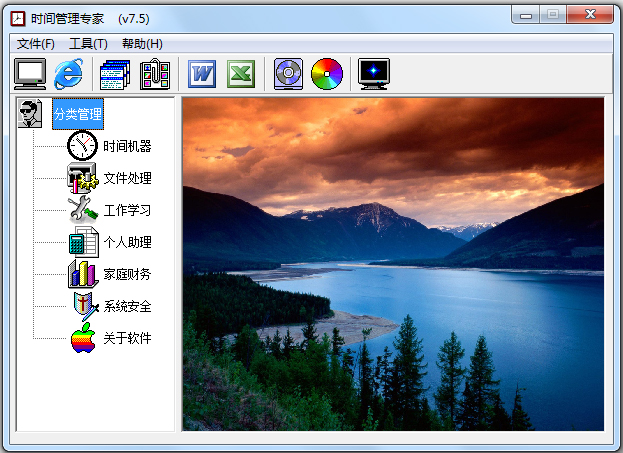The image size is (623, 453).
Task: Click the stacked windows toolbar icon
Action: (x=115, y=74)
